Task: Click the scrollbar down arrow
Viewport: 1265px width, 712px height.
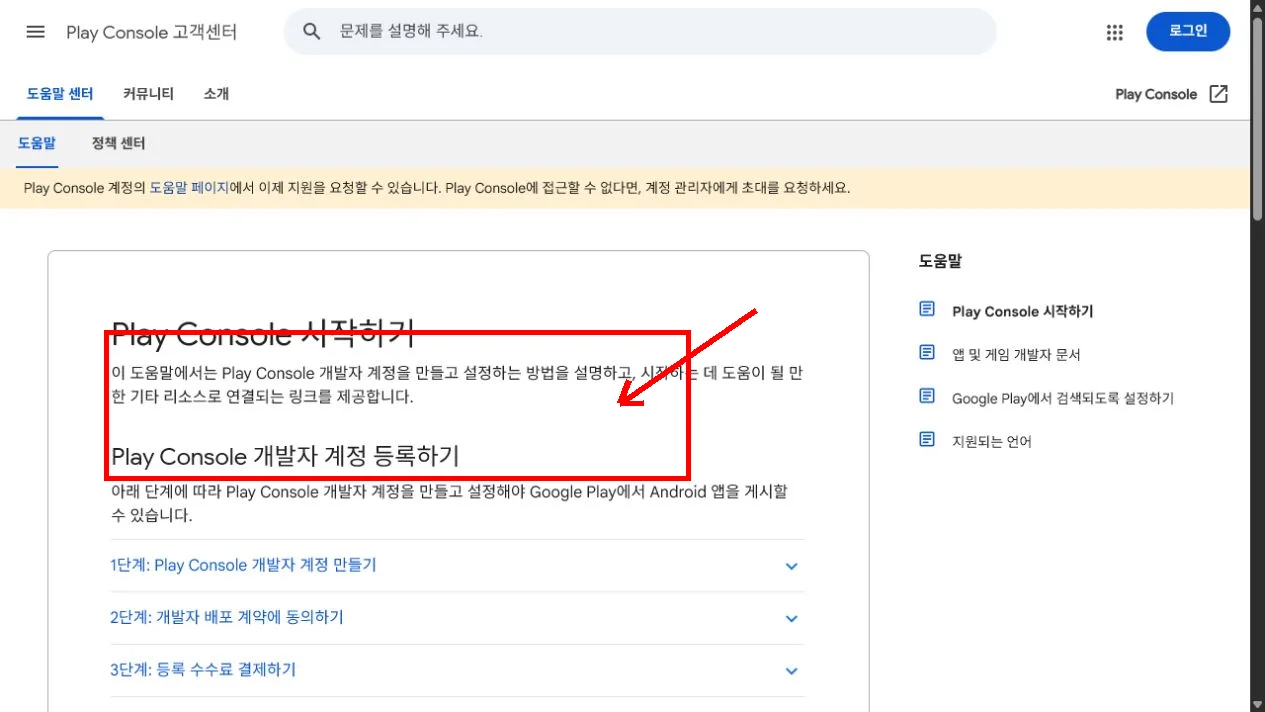Action: [x=1257, y=704]
